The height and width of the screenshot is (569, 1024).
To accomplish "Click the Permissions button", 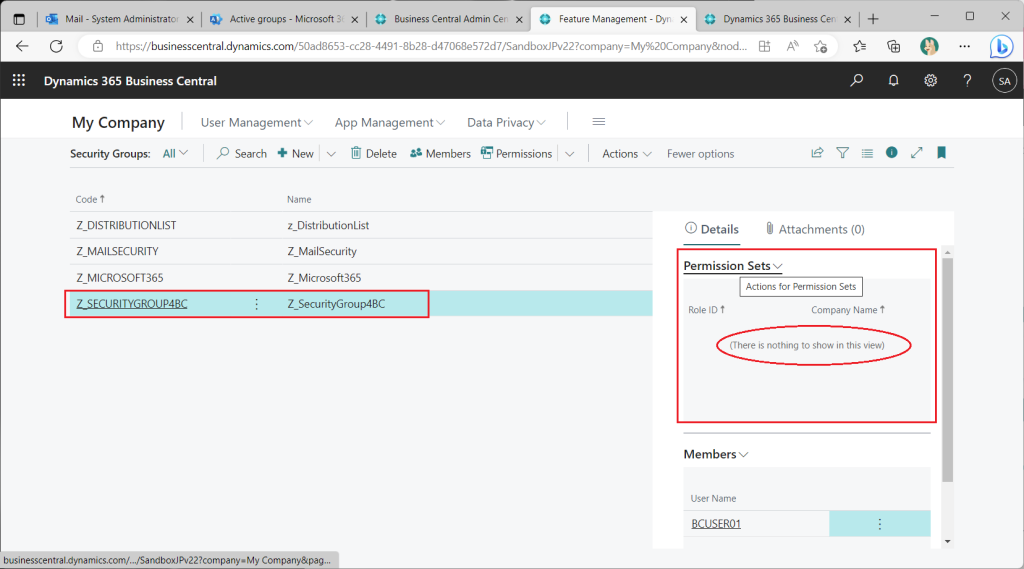I will coord(517,154).
